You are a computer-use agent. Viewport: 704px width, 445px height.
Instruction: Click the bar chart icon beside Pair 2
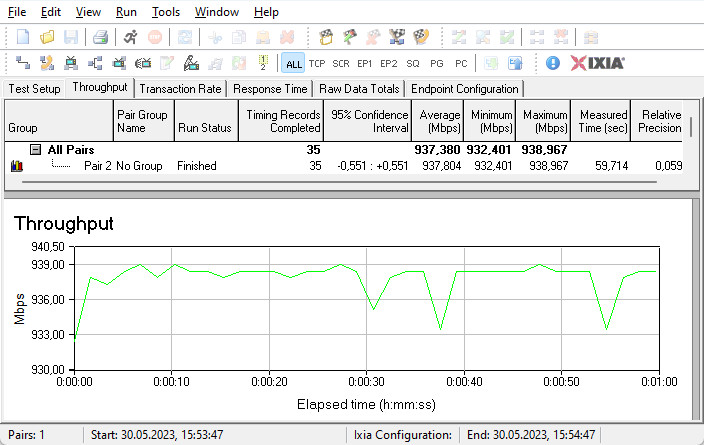17,166
